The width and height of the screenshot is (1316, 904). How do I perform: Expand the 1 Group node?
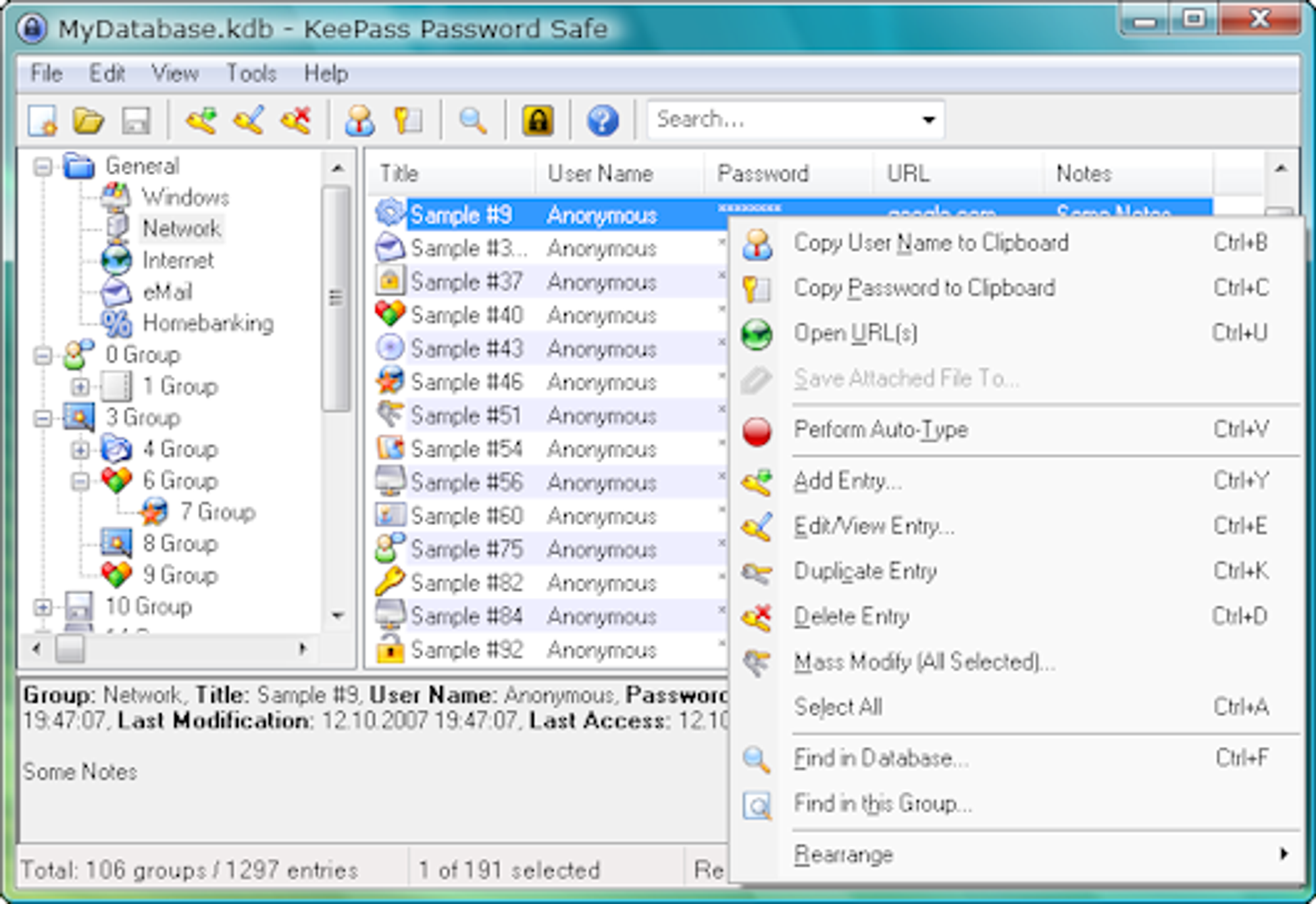(x=80, y=387)
